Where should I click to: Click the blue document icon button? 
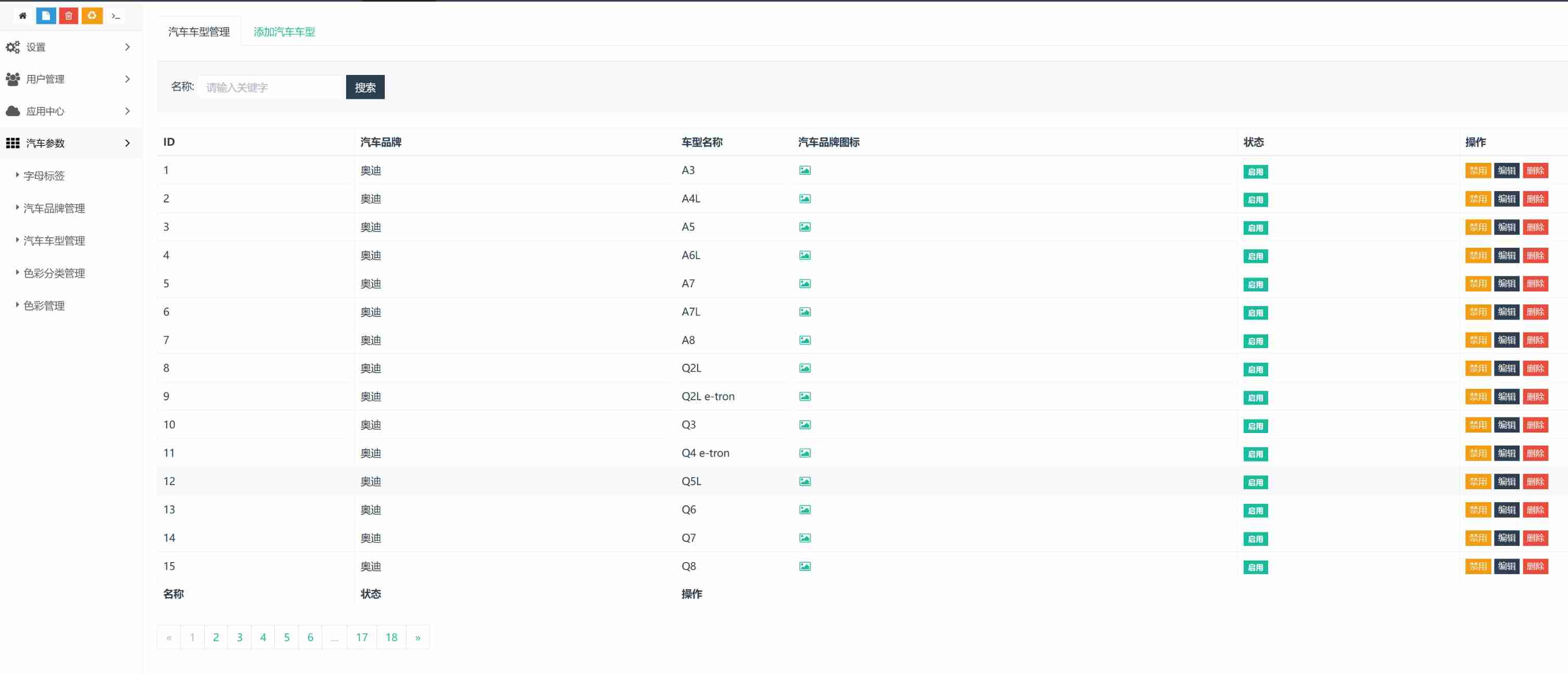coord(46,16)
